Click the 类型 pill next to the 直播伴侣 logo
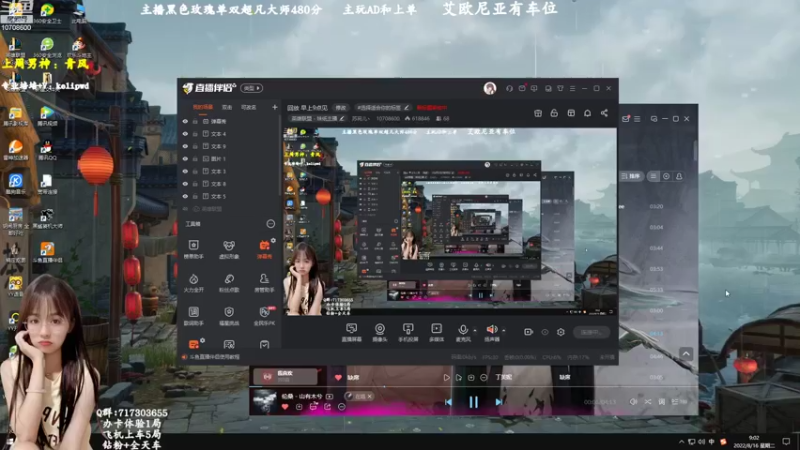 click(252, 88)
